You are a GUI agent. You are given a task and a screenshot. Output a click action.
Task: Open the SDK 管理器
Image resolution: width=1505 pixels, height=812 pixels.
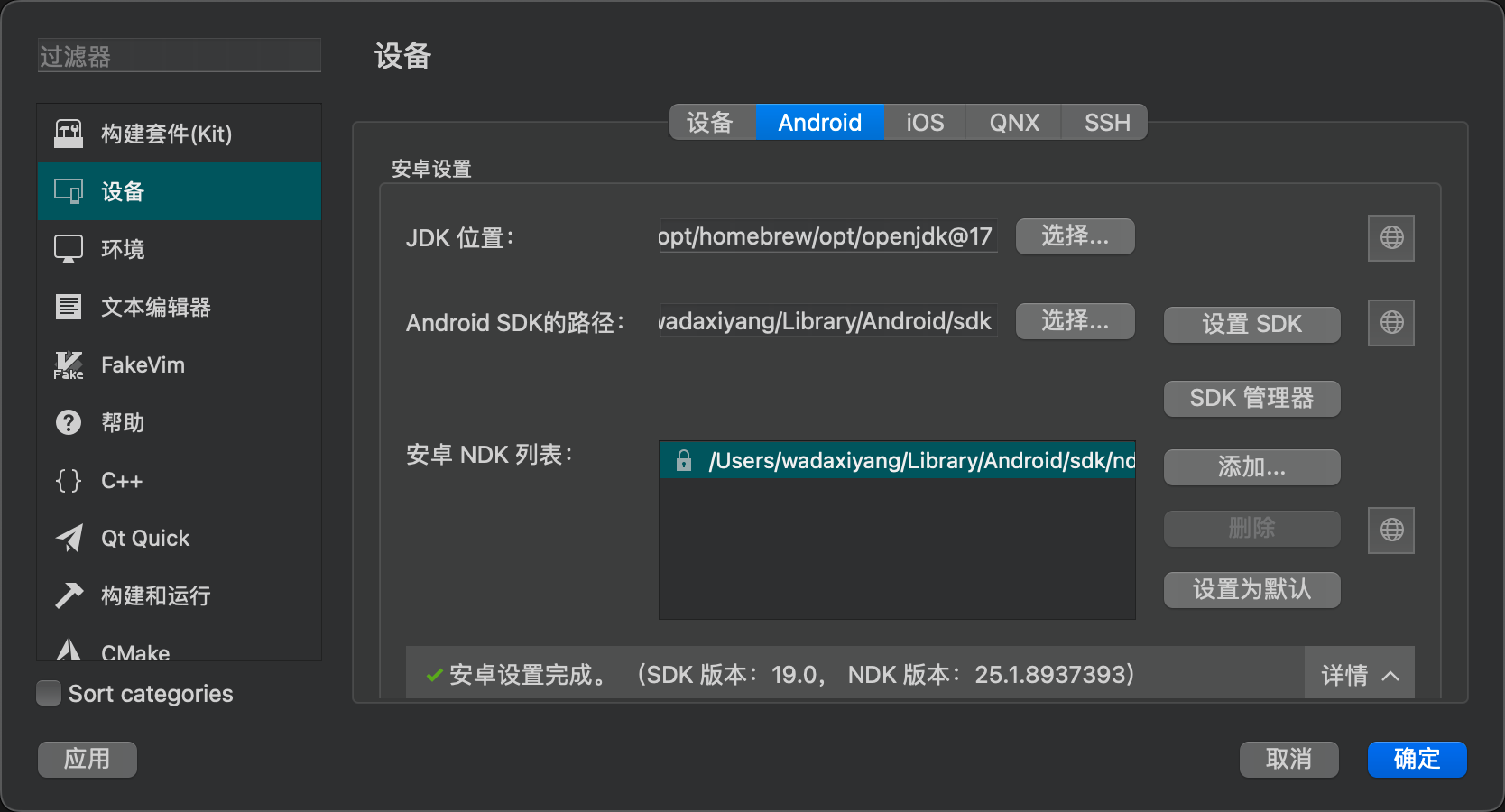pyautogui.click(x=1252, y=399)
